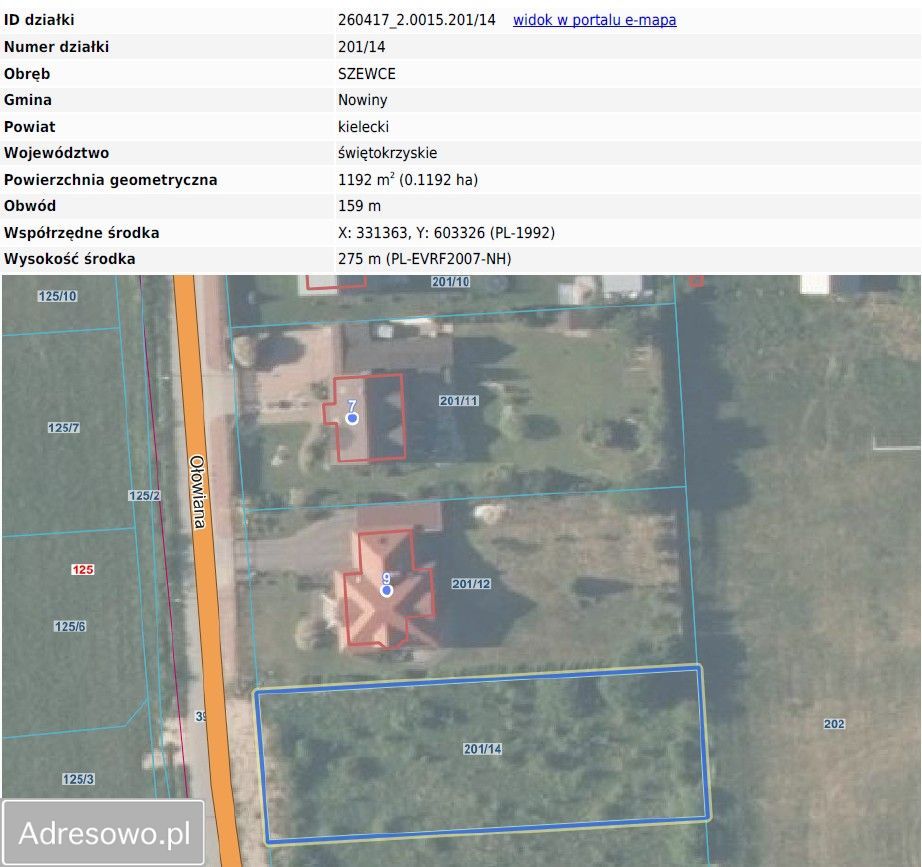Open the 'widok w portalu e-mapa' link
This screenshot has height=867, width=922.
594,20
